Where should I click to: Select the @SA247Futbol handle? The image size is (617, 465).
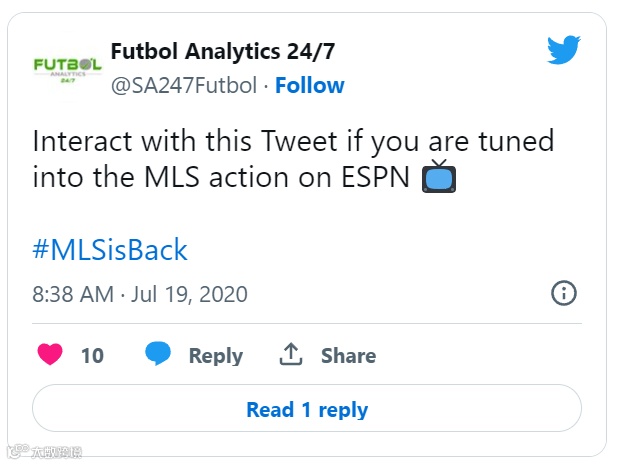[184, 85]
